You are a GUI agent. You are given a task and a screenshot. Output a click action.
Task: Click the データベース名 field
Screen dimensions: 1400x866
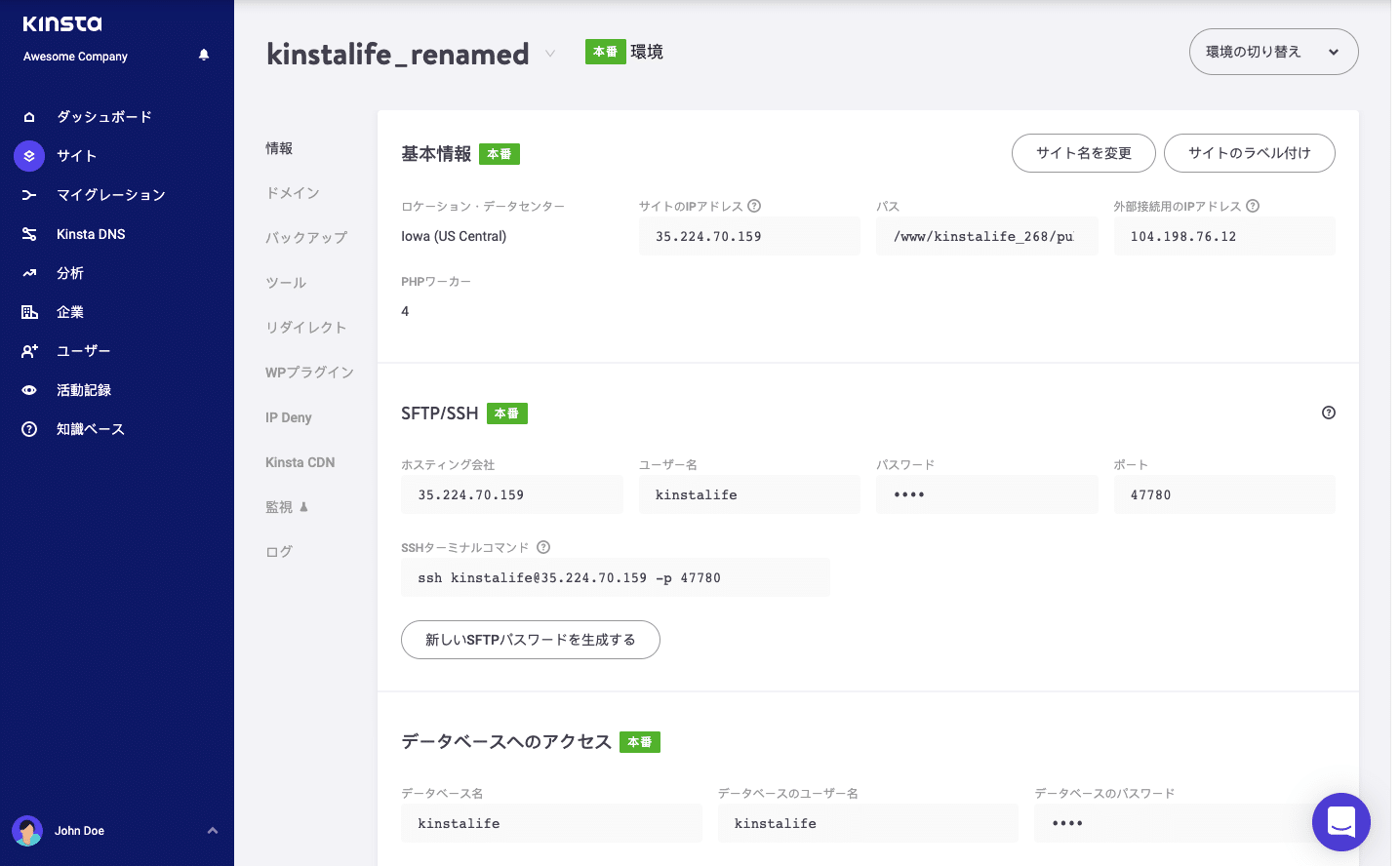[x=551, y=823]
